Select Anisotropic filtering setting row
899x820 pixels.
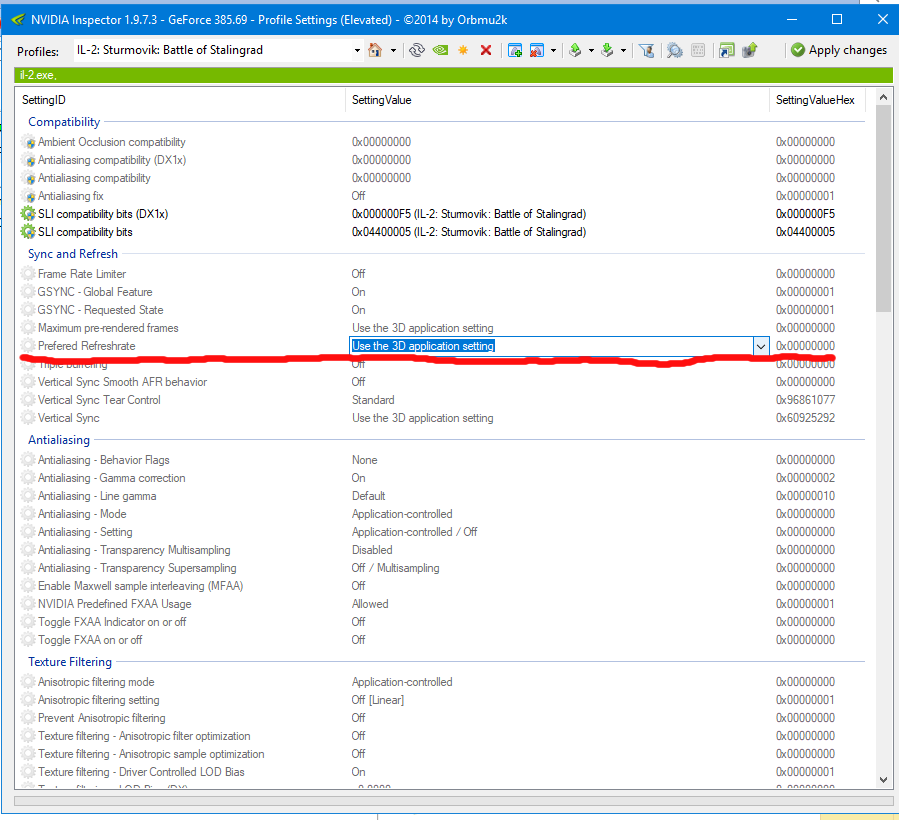click(x=440, y=700)
